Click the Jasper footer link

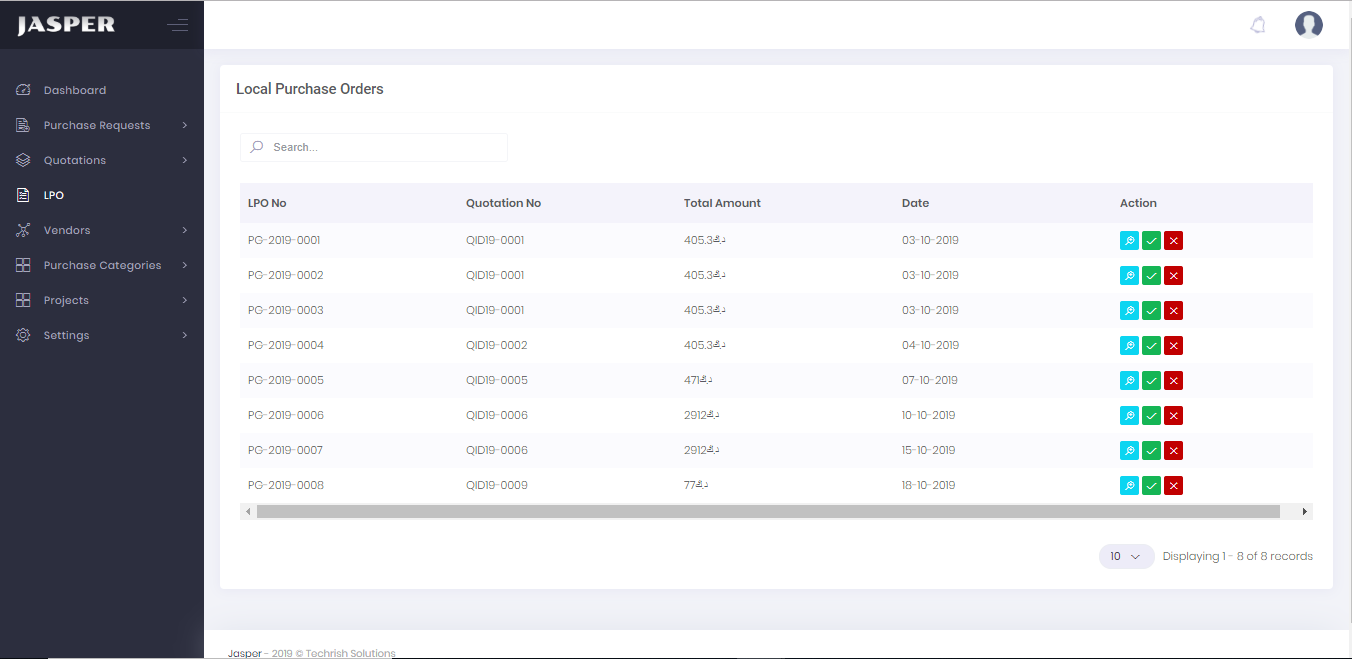244,653
